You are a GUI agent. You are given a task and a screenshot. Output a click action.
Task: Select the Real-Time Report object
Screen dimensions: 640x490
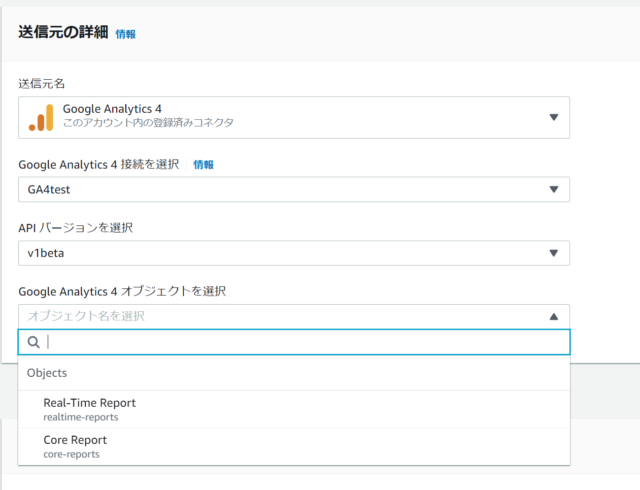pos(294,409)
